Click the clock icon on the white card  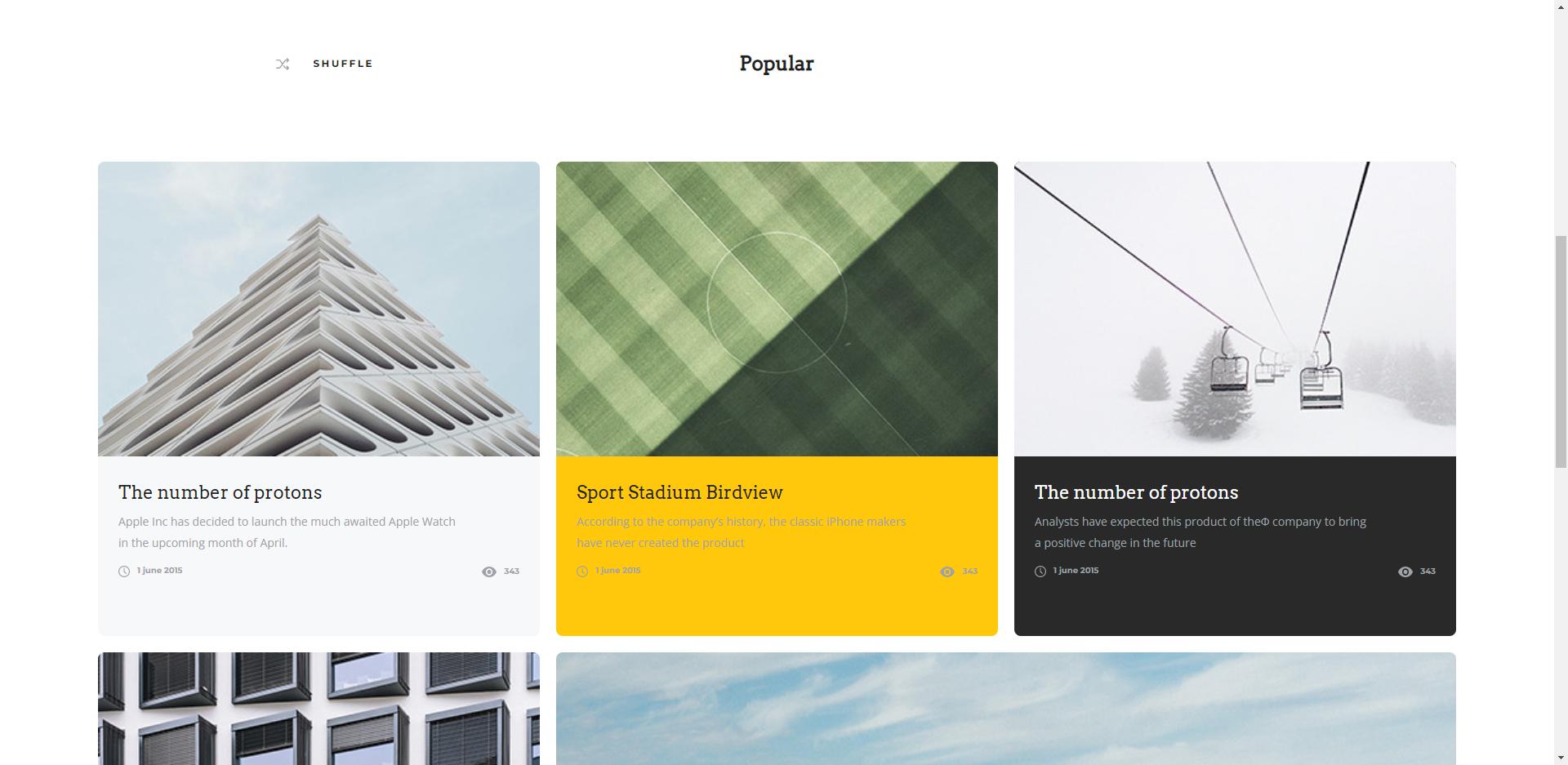[x=124, y=572]
